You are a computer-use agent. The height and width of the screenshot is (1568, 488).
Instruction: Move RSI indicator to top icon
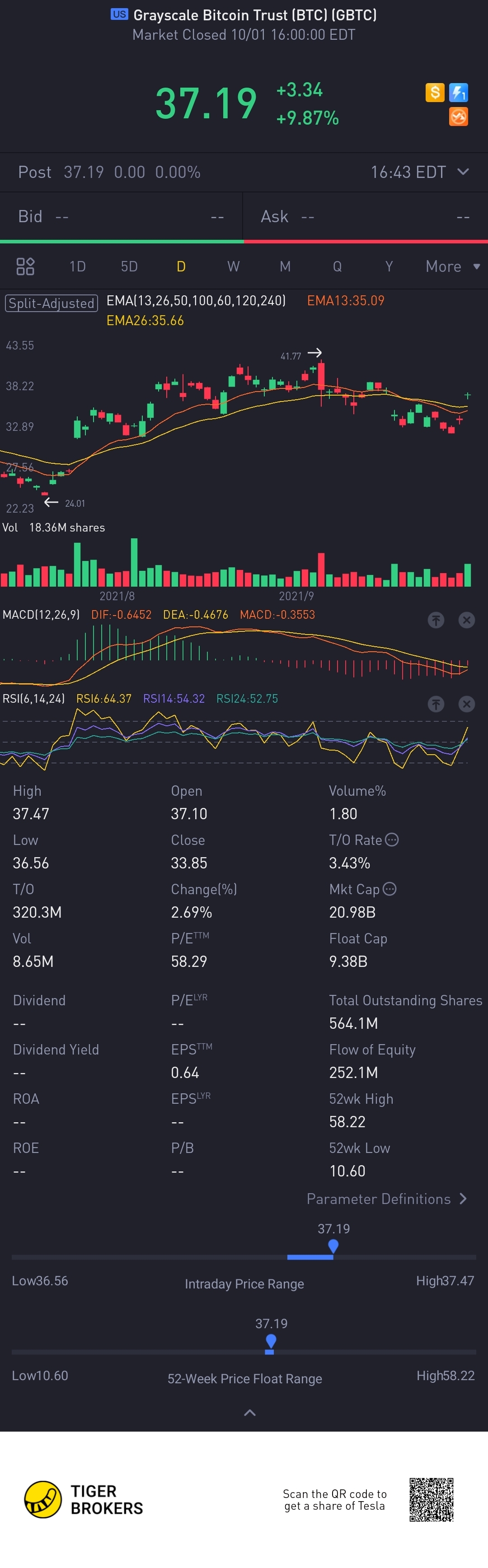click(436, 704)
